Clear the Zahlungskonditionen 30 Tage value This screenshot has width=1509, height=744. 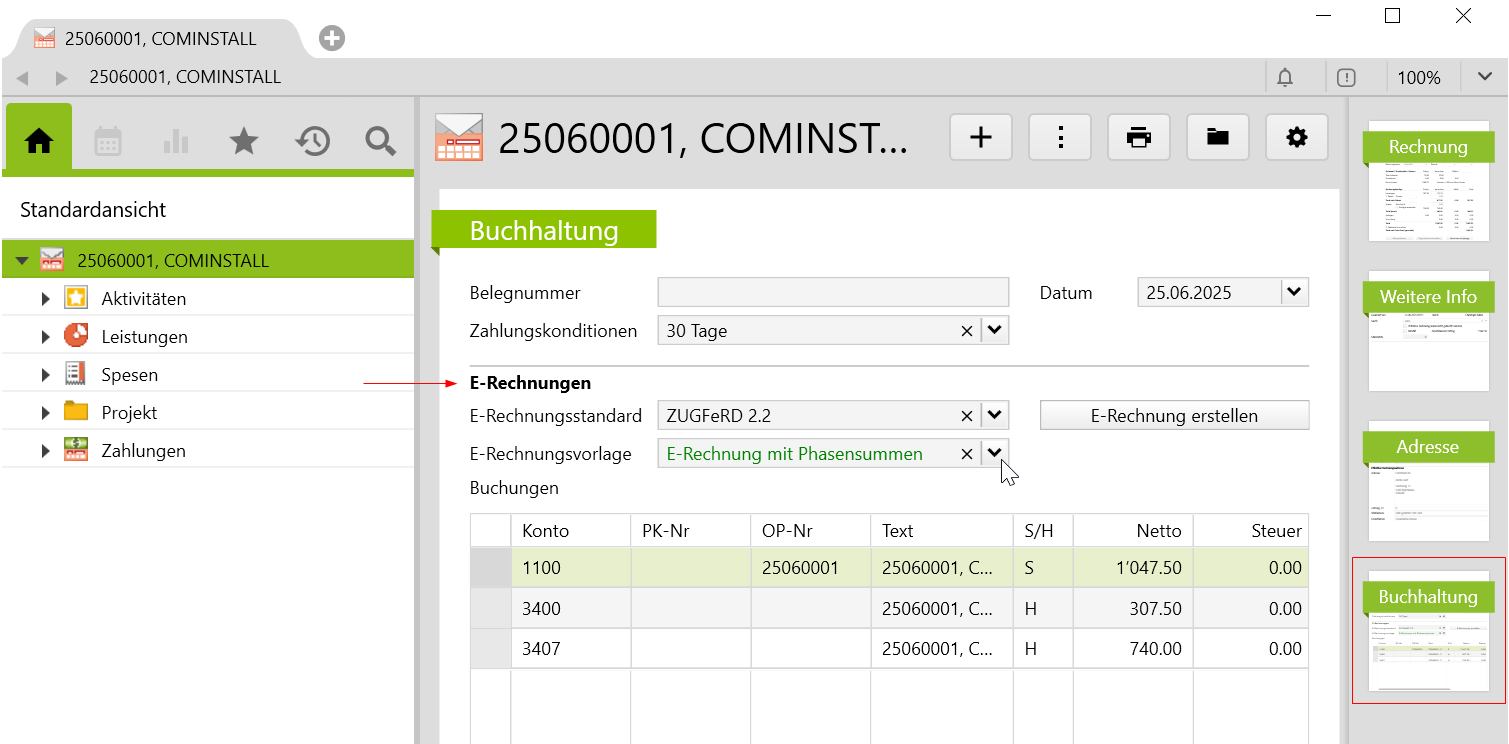pos(966,331)
